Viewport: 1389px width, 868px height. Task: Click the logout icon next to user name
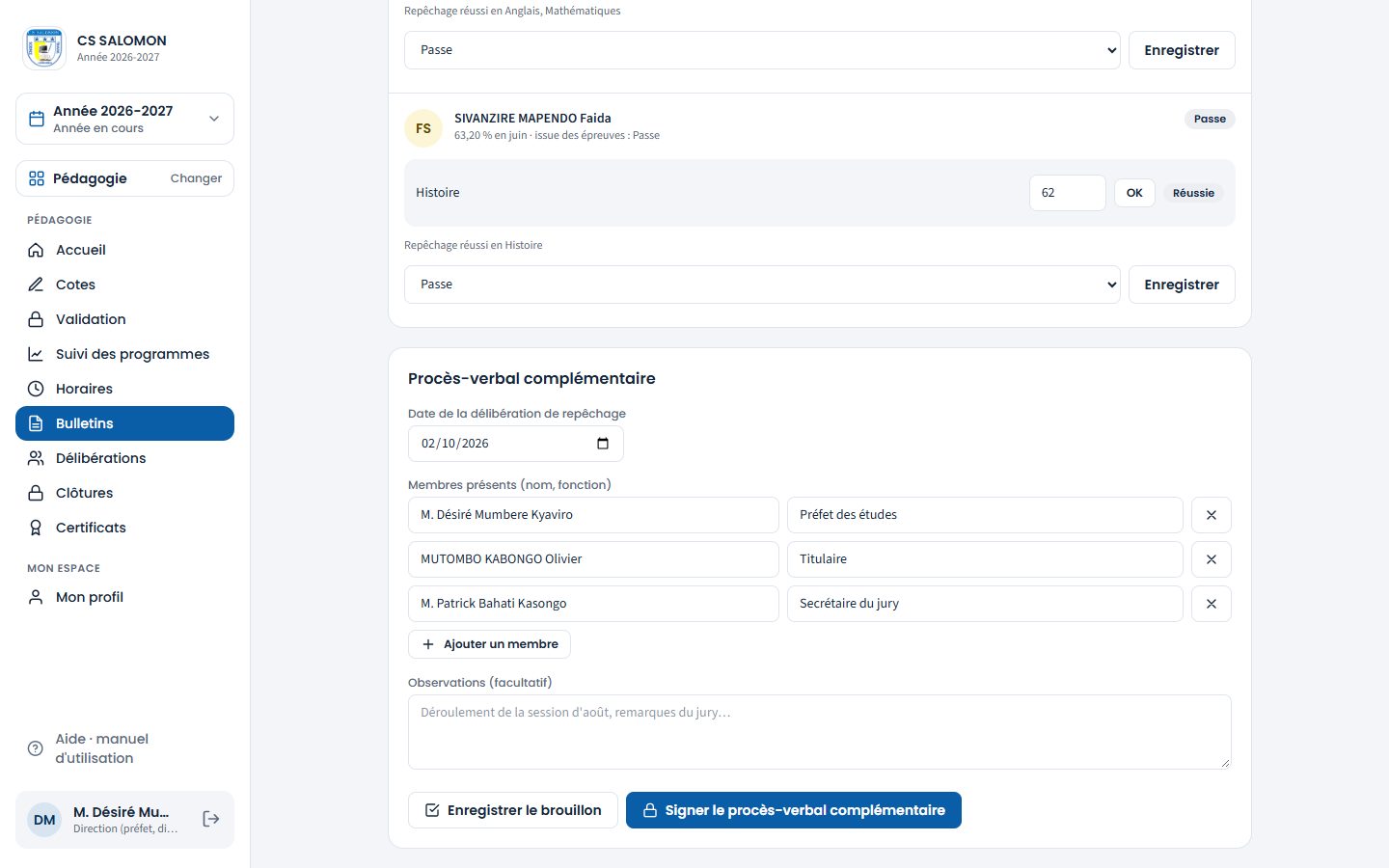[211, 819]
